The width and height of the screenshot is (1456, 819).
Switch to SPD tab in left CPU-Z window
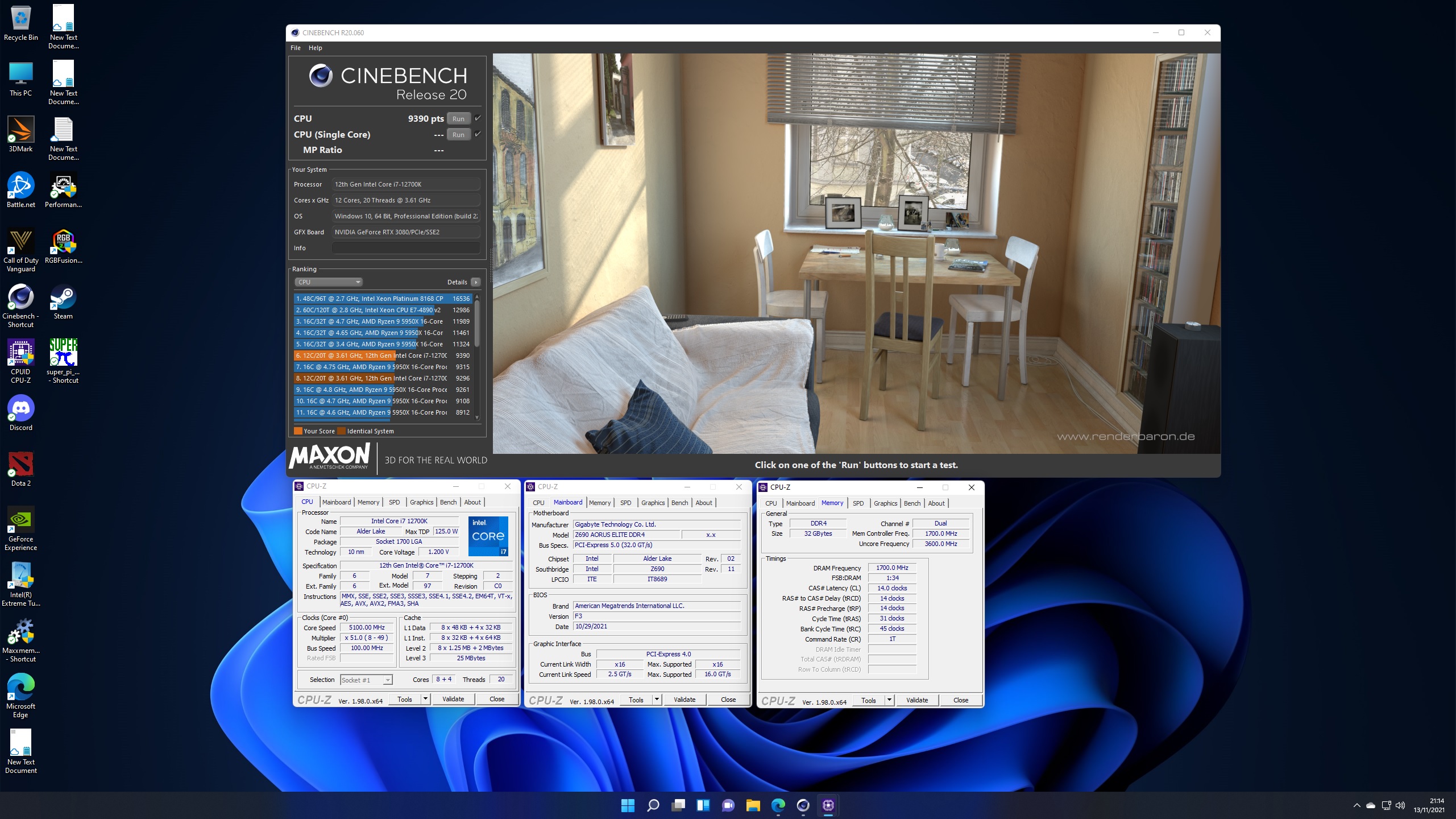tap(394, 502)
